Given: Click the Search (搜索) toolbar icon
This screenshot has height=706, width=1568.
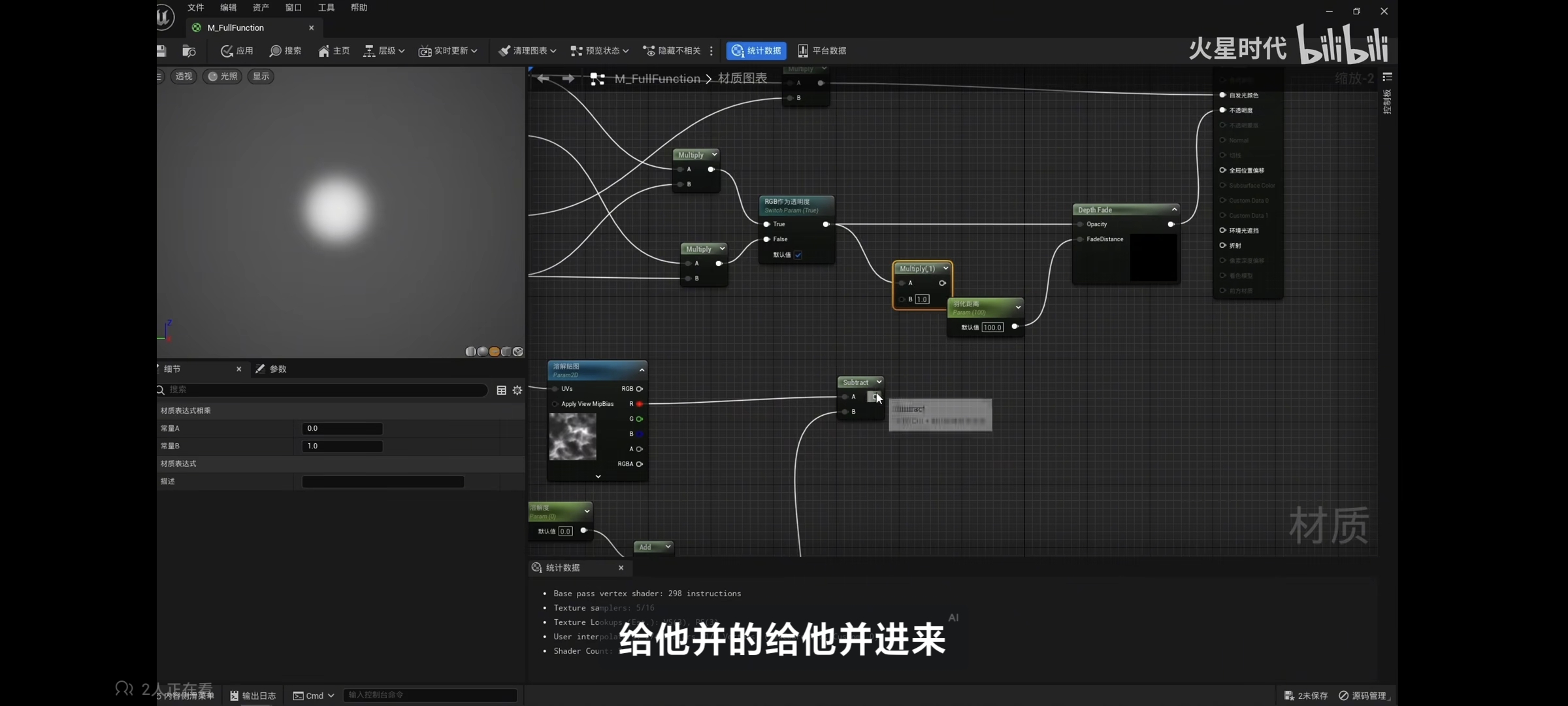Looking at the screenshot, I should click(x=286, y=50).
